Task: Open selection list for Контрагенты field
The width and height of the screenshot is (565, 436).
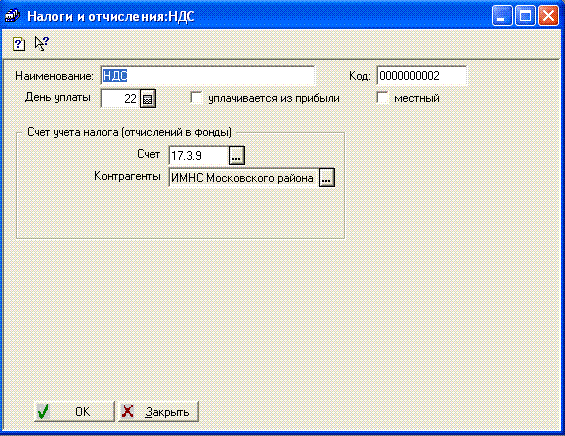Action: click(x=326, y=177)
